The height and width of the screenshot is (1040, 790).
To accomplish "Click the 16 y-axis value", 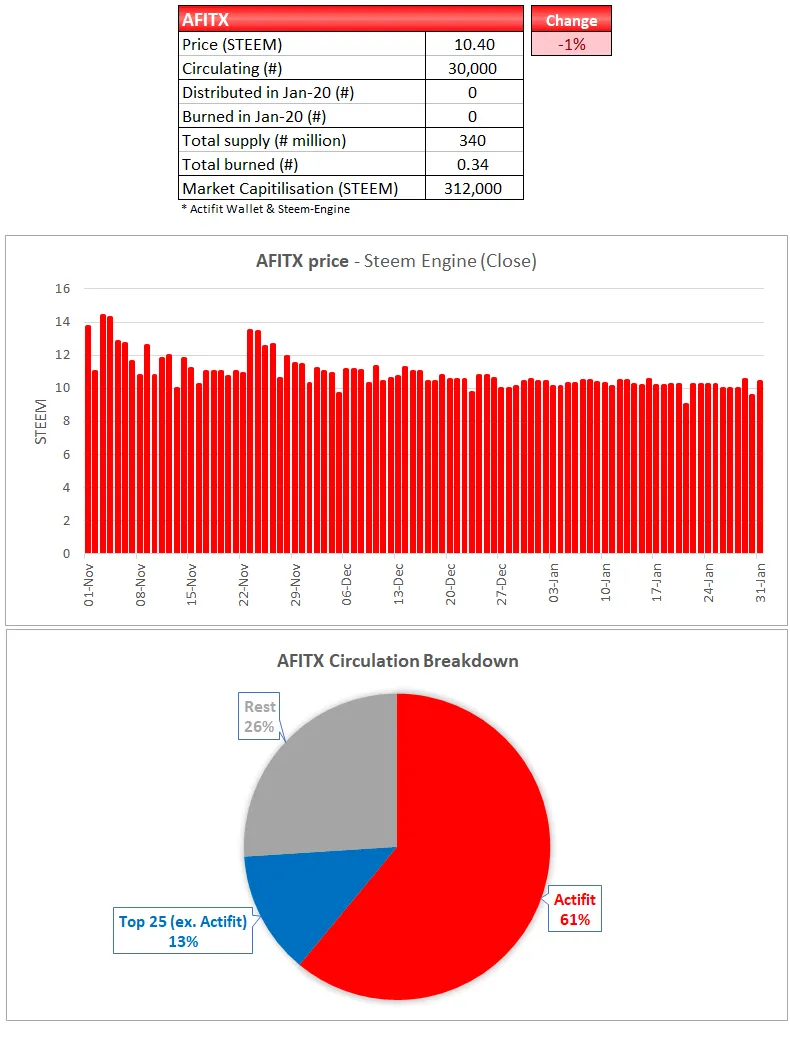I will coord(62,289).
